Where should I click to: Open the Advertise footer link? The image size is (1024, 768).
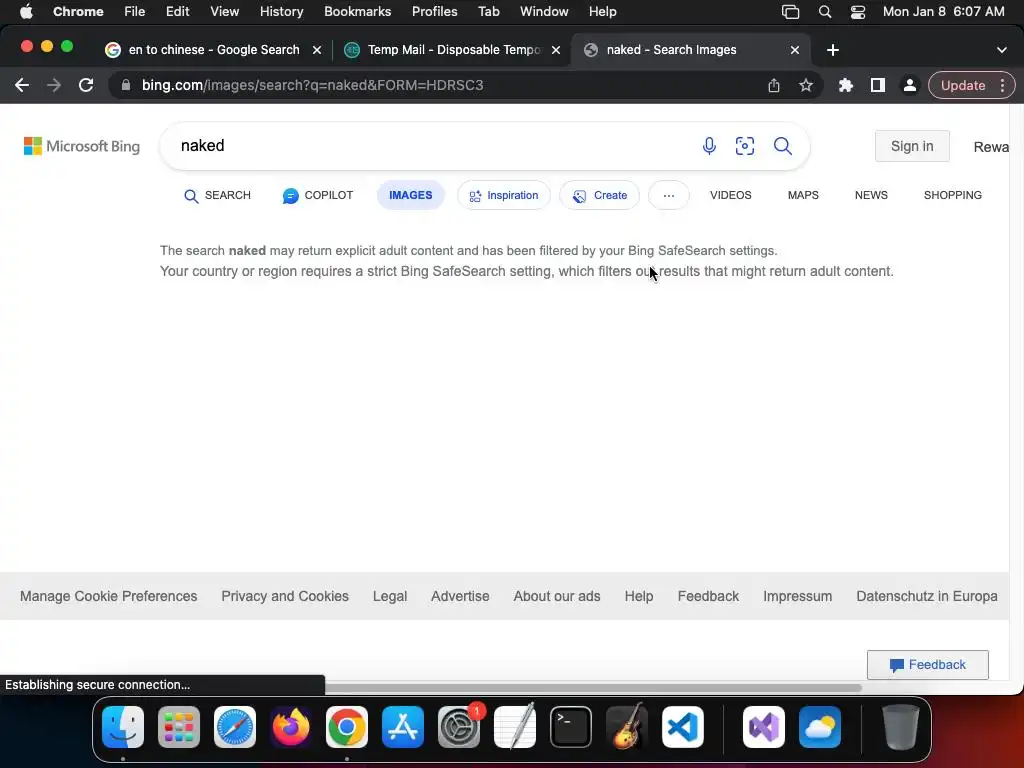pos(460,596)
